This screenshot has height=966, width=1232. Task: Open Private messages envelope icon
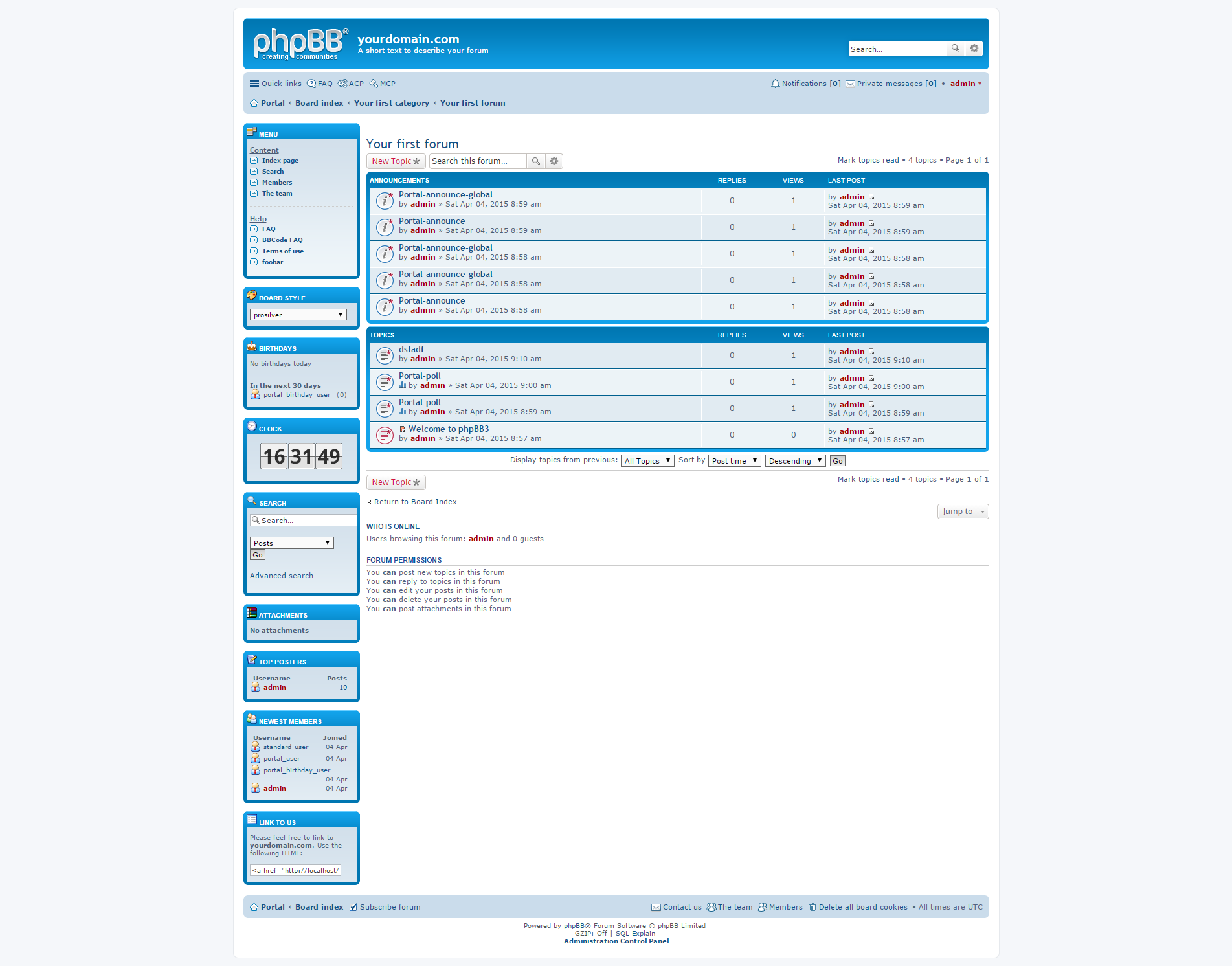pos(850,84)
